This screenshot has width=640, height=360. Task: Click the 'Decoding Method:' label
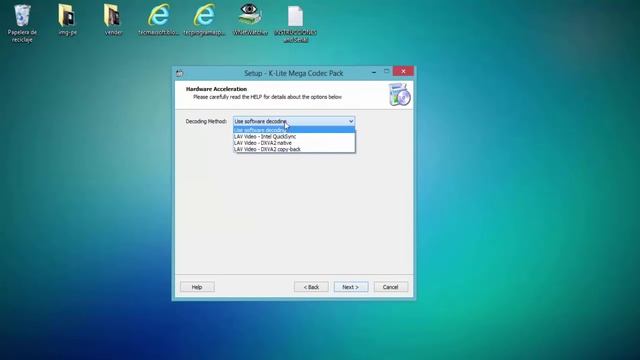(x=206, y=122)
